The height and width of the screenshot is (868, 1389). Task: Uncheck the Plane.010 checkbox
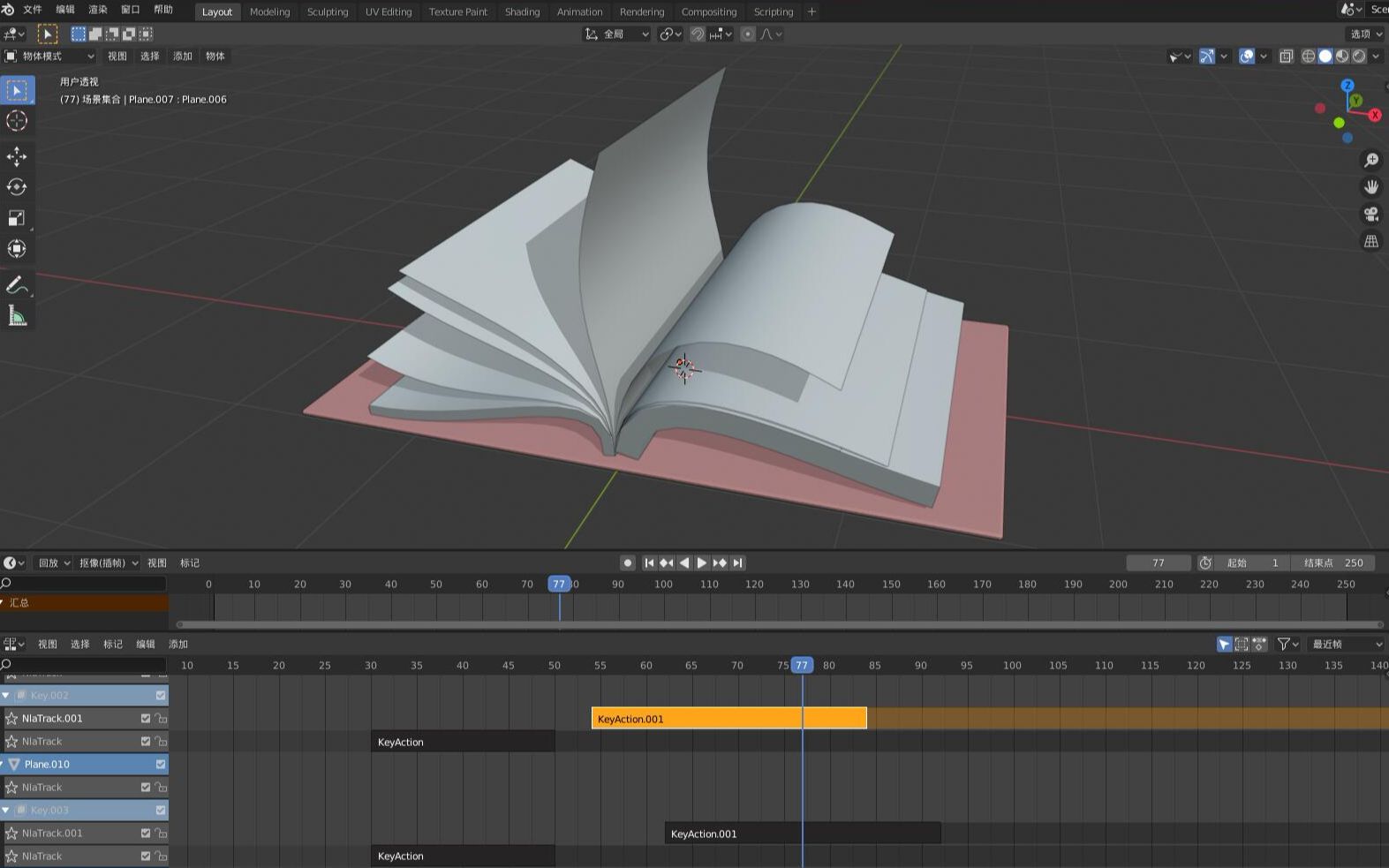click(x=161, y=765)
